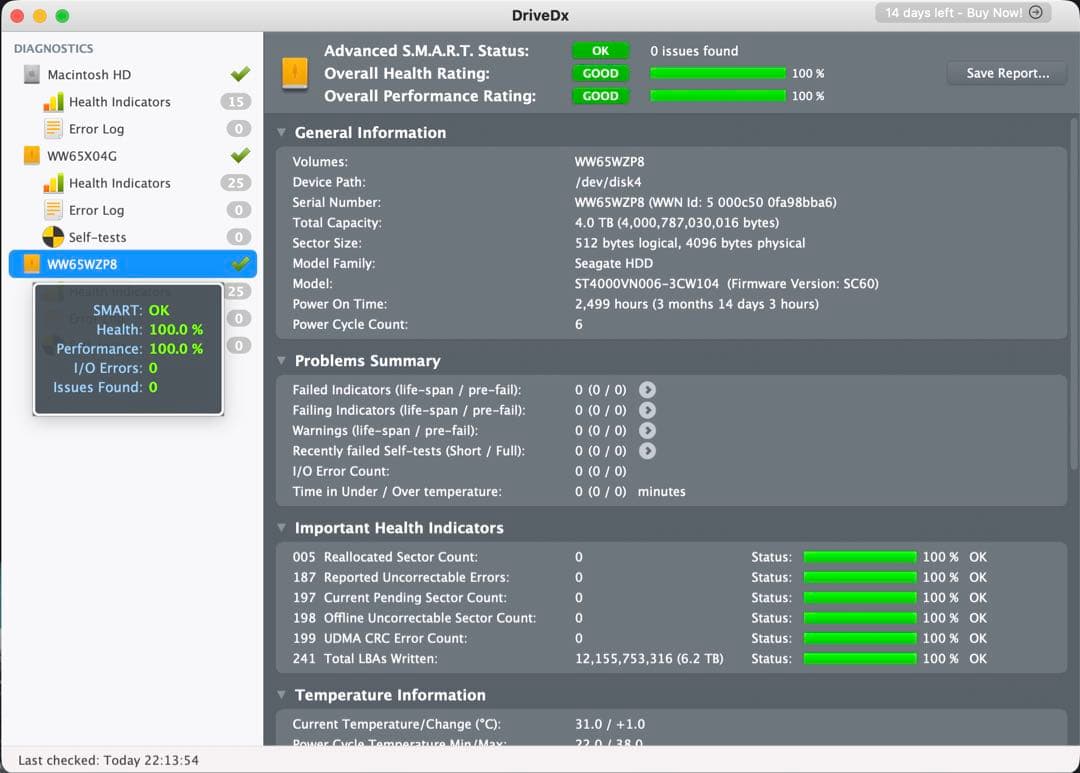
Task: Click the Overall Health Rating progress bar
Action: coord(718,73)
